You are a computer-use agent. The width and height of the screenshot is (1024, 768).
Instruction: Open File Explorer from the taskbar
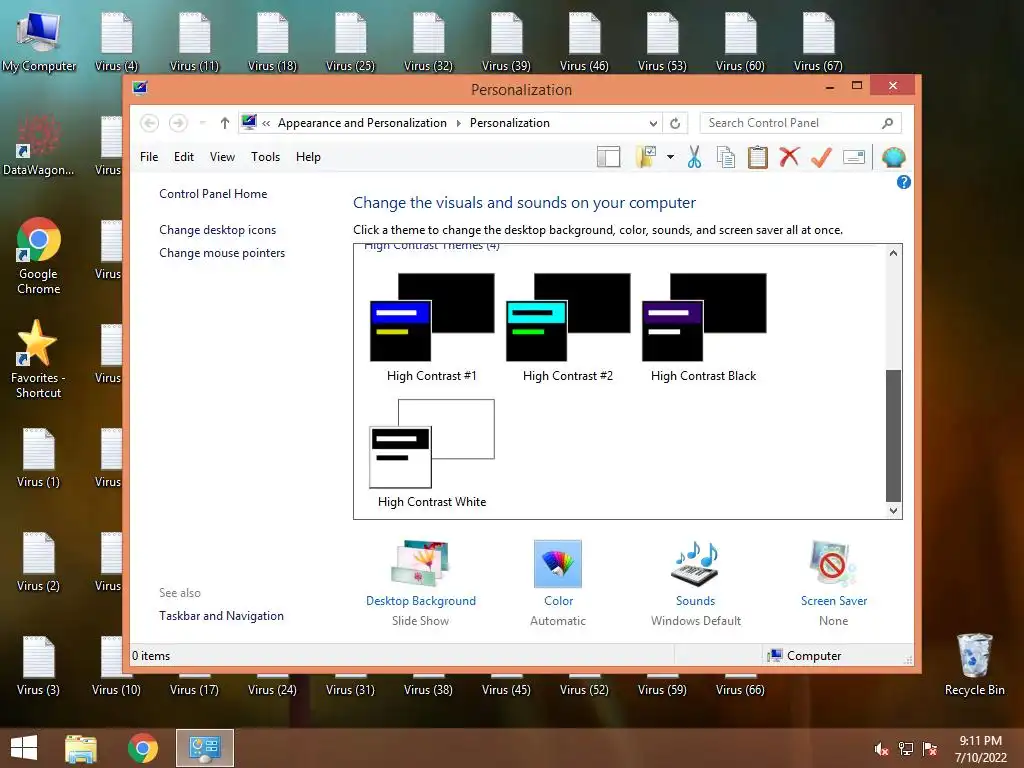[x=81, y=748]
